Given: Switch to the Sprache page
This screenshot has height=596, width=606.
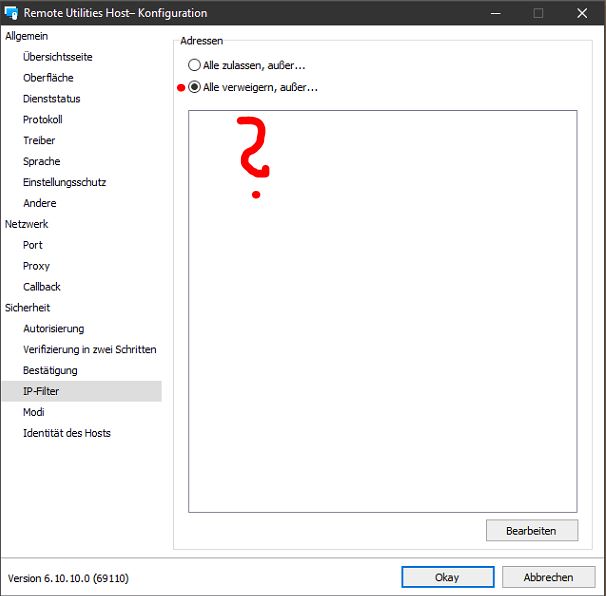Looking at the screenshot, I should (x=41, y=161).
